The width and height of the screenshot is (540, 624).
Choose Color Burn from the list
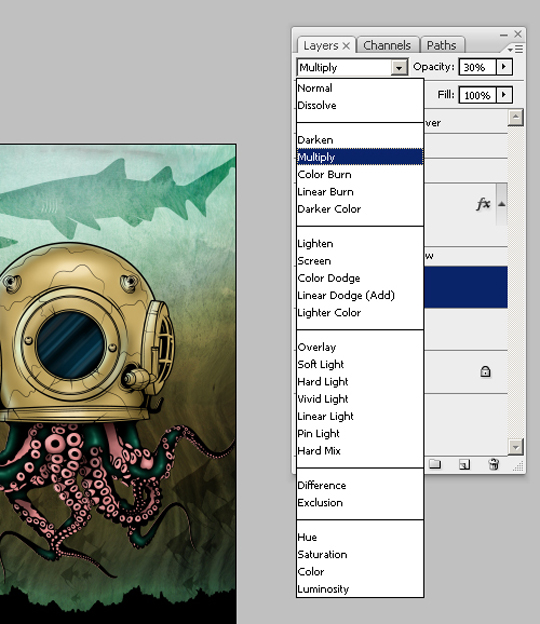325,174
